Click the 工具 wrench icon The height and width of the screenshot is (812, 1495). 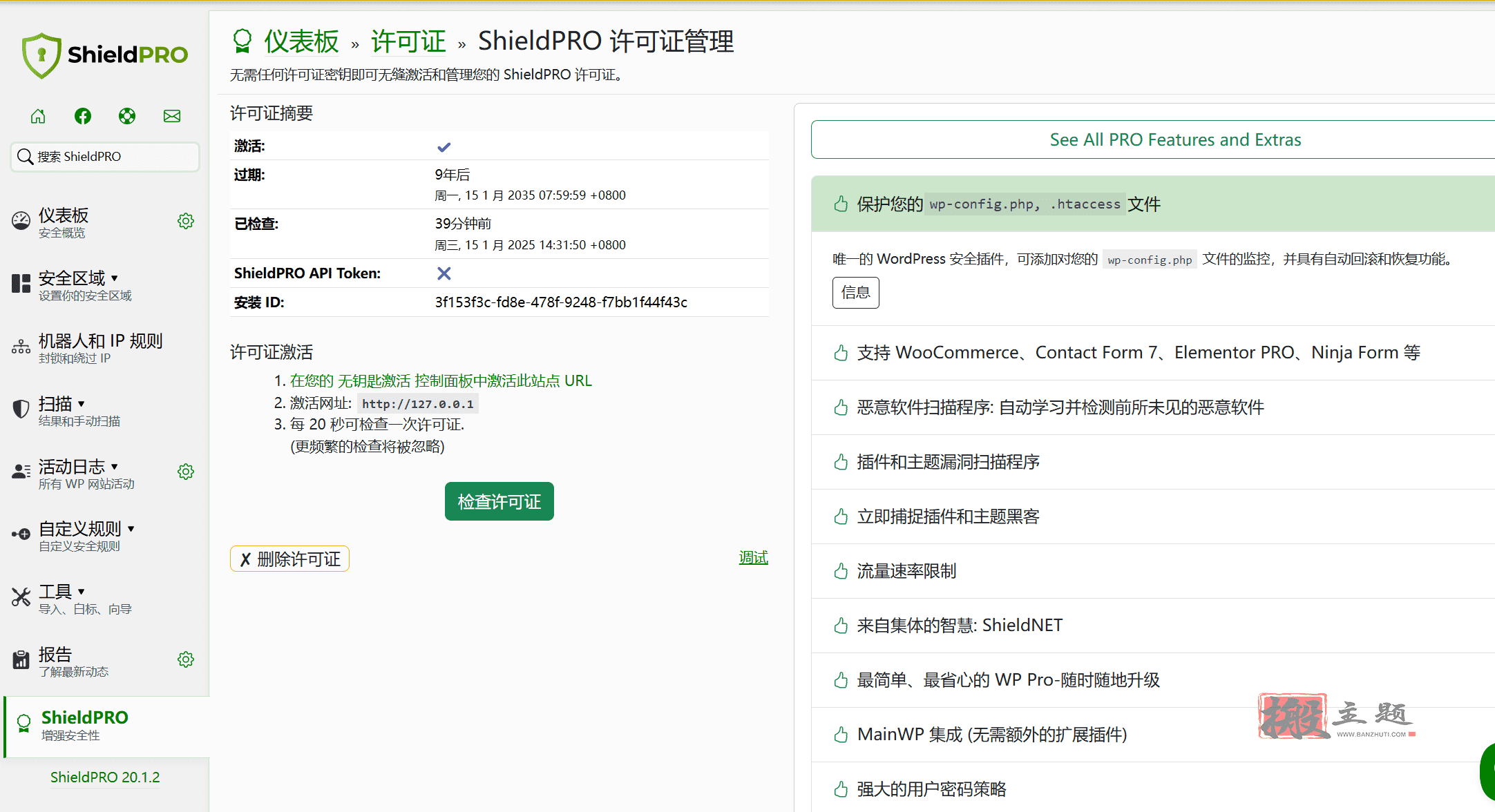(x=21, y=597)
